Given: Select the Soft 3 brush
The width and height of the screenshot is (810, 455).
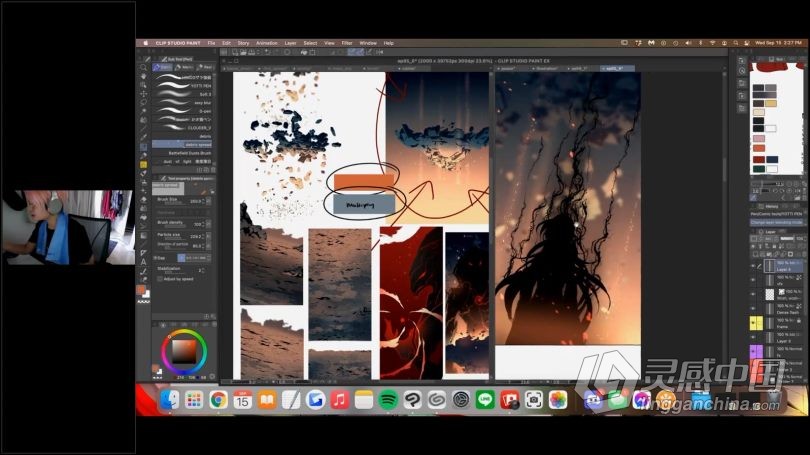Looking at the screenshot, I should click(183, 95).
